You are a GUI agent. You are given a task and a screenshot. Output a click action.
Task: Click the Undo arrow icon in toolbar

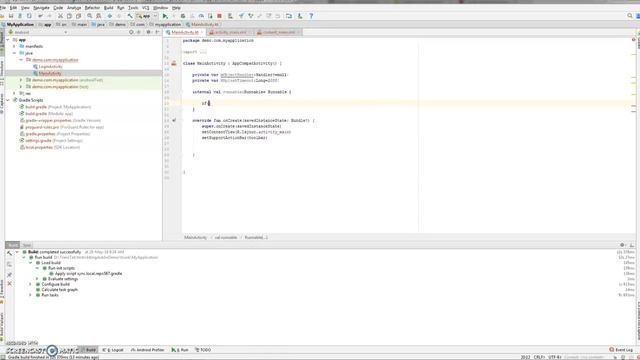(40, 16)
